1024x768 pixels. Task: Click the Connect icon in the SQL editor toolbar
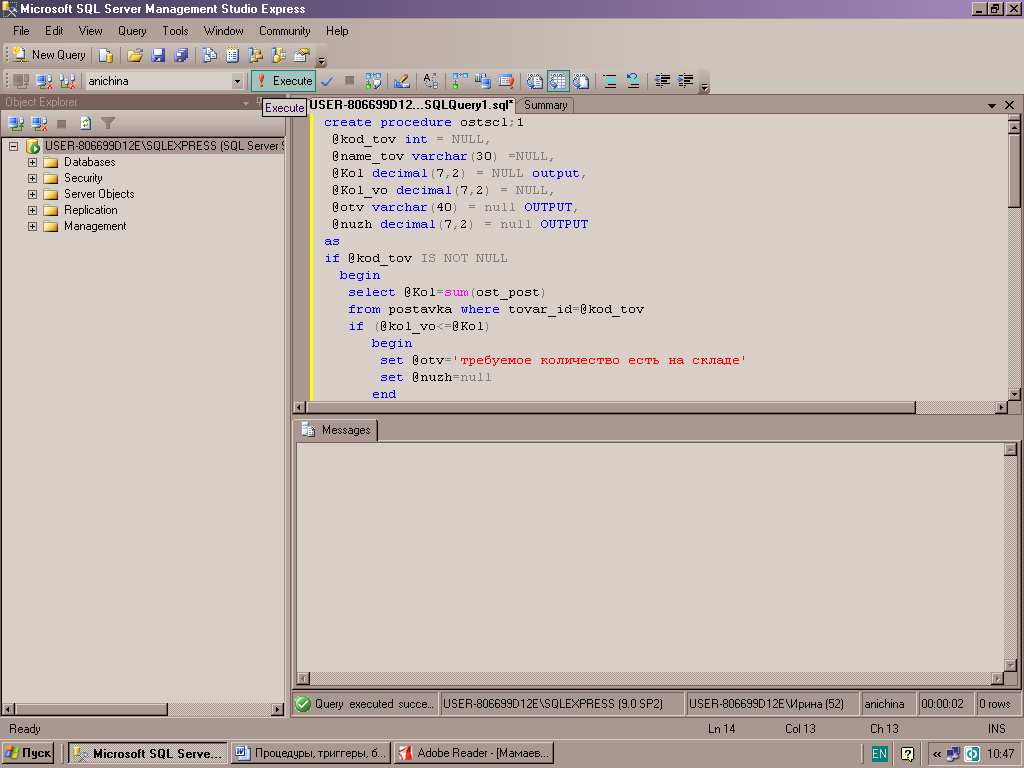coord(21,81)
